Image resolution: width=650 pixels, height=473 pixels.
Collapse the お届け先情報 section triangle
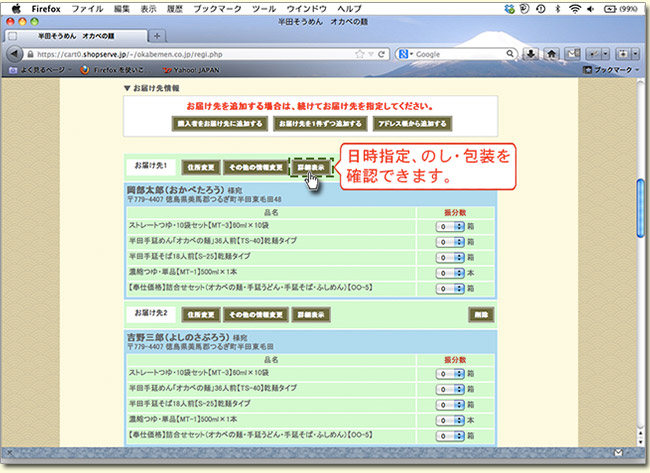(125, 88)
